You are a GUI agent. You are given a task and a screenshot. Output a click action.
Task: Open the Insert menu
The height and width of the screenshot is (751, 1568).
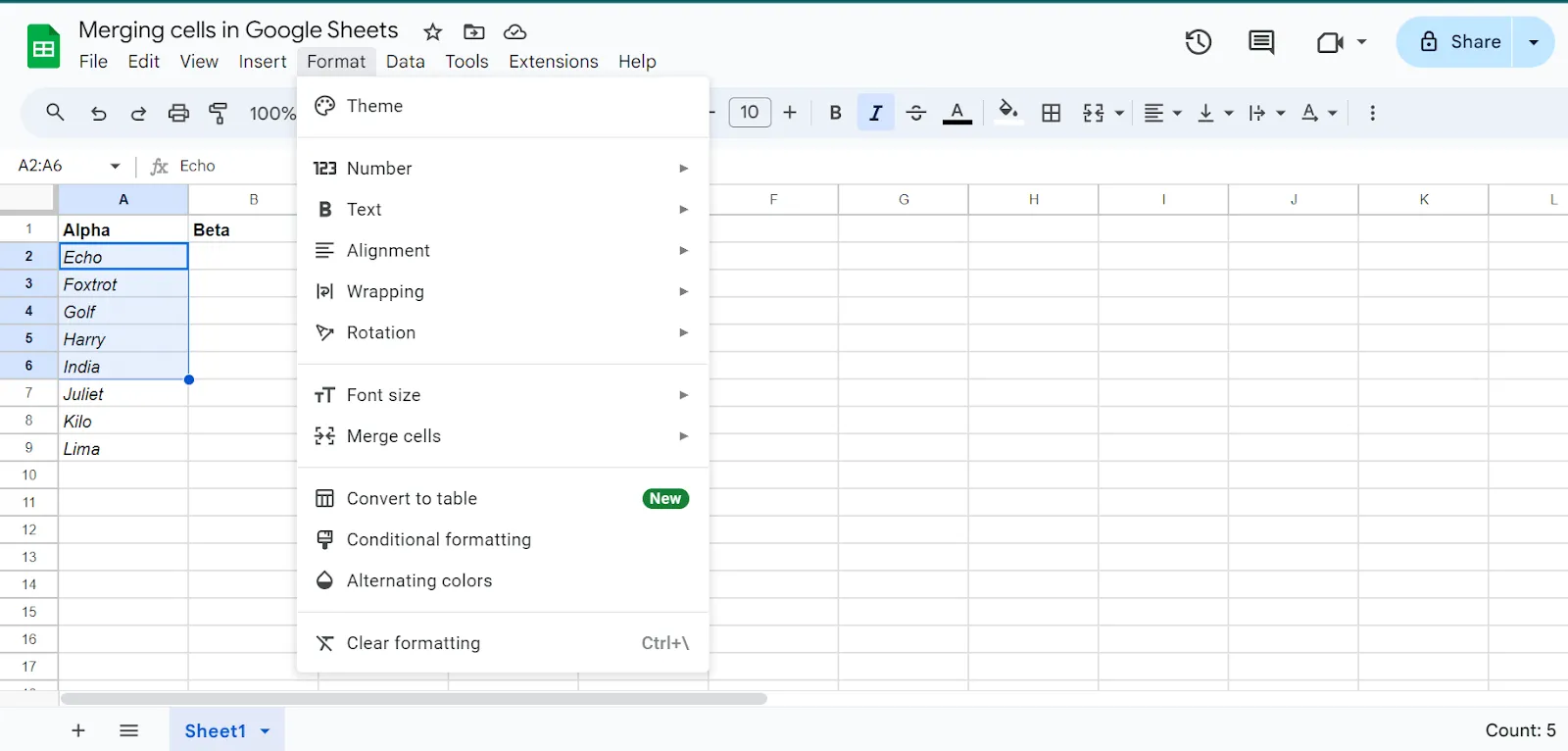(x=263, y=61)
